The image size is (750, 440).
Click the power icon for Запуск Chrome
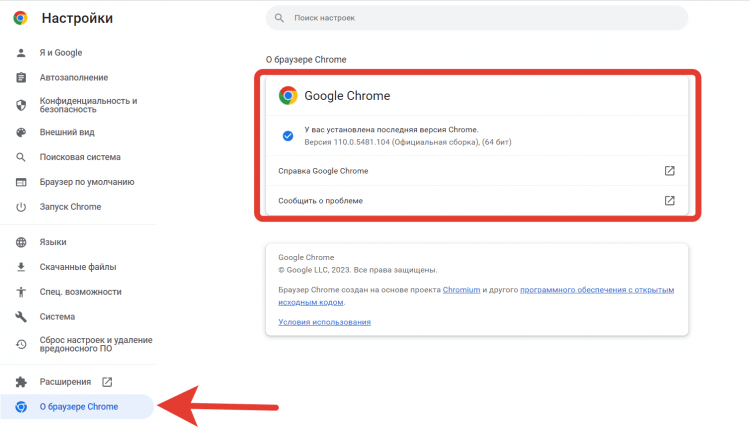21,207
